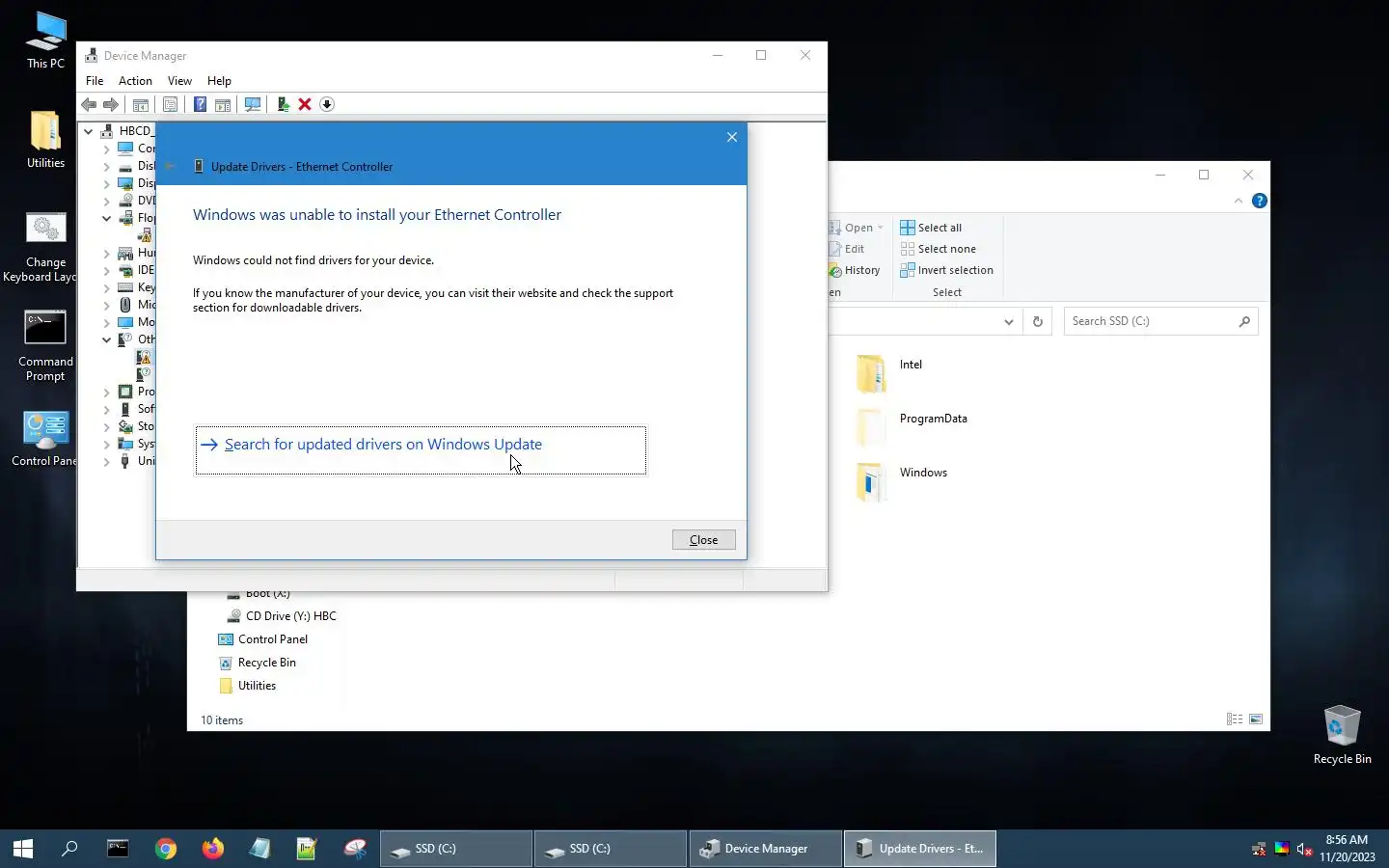Click the muted volume icon in system tray
Image resolution: width=1389 pixels, height=868 pixels.
click(1304, 849)
